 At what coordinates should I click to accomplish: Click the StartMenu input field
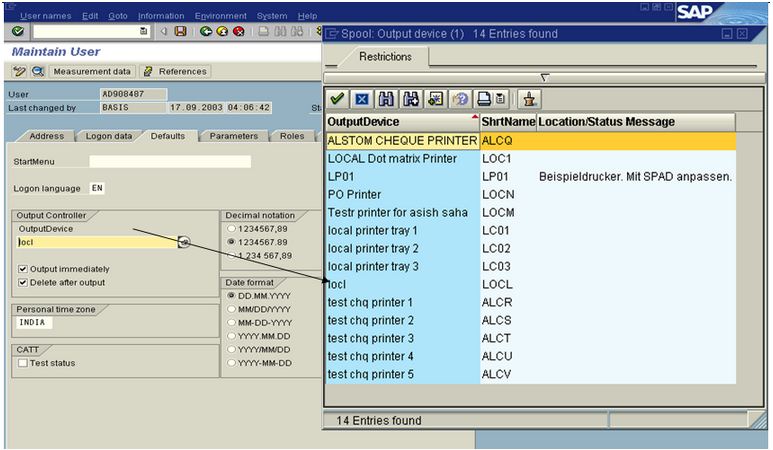[170, 162]
